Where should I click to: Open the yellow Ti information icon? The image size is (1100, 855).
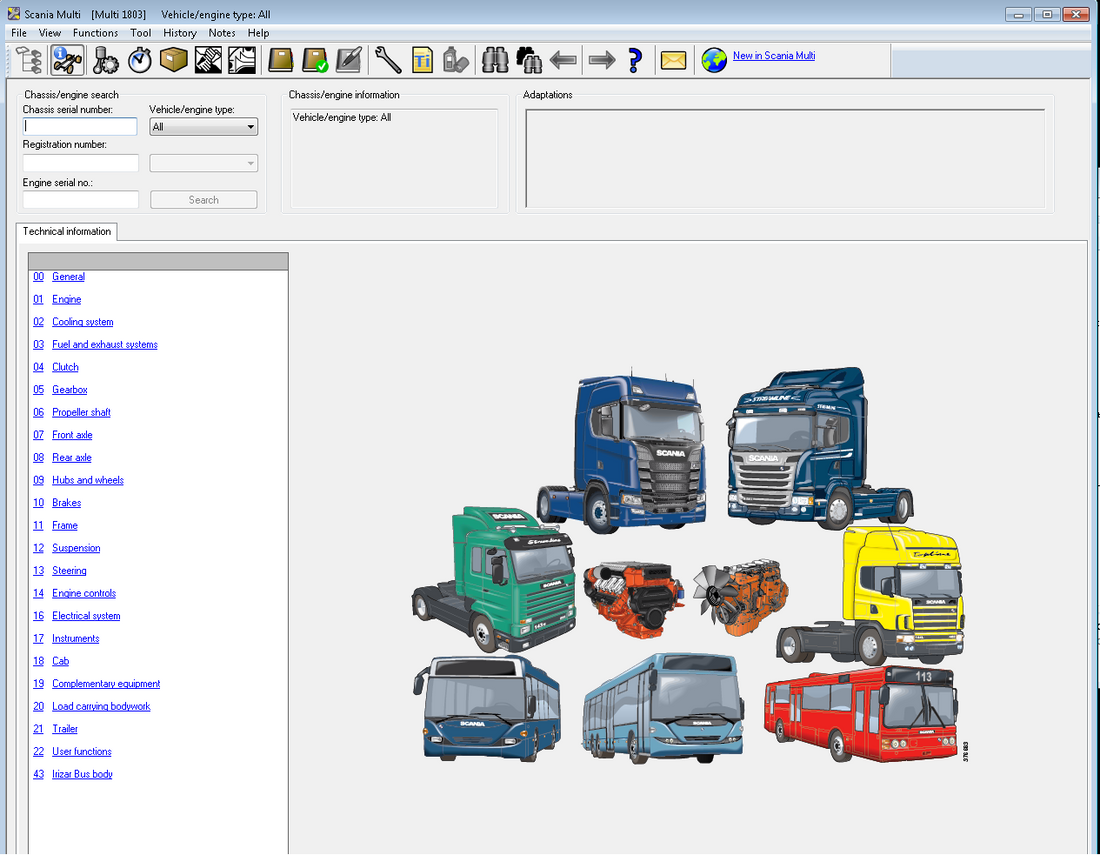(422, 61)
